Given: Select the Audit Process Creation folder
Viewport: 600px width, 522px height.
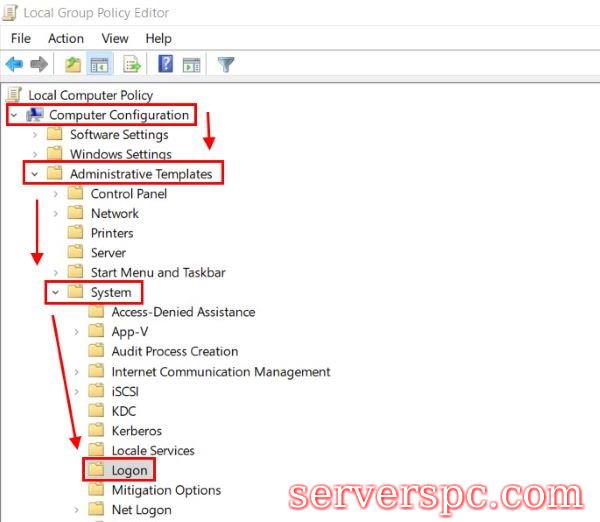Looking at the screenshot, I should coord(174,352).
